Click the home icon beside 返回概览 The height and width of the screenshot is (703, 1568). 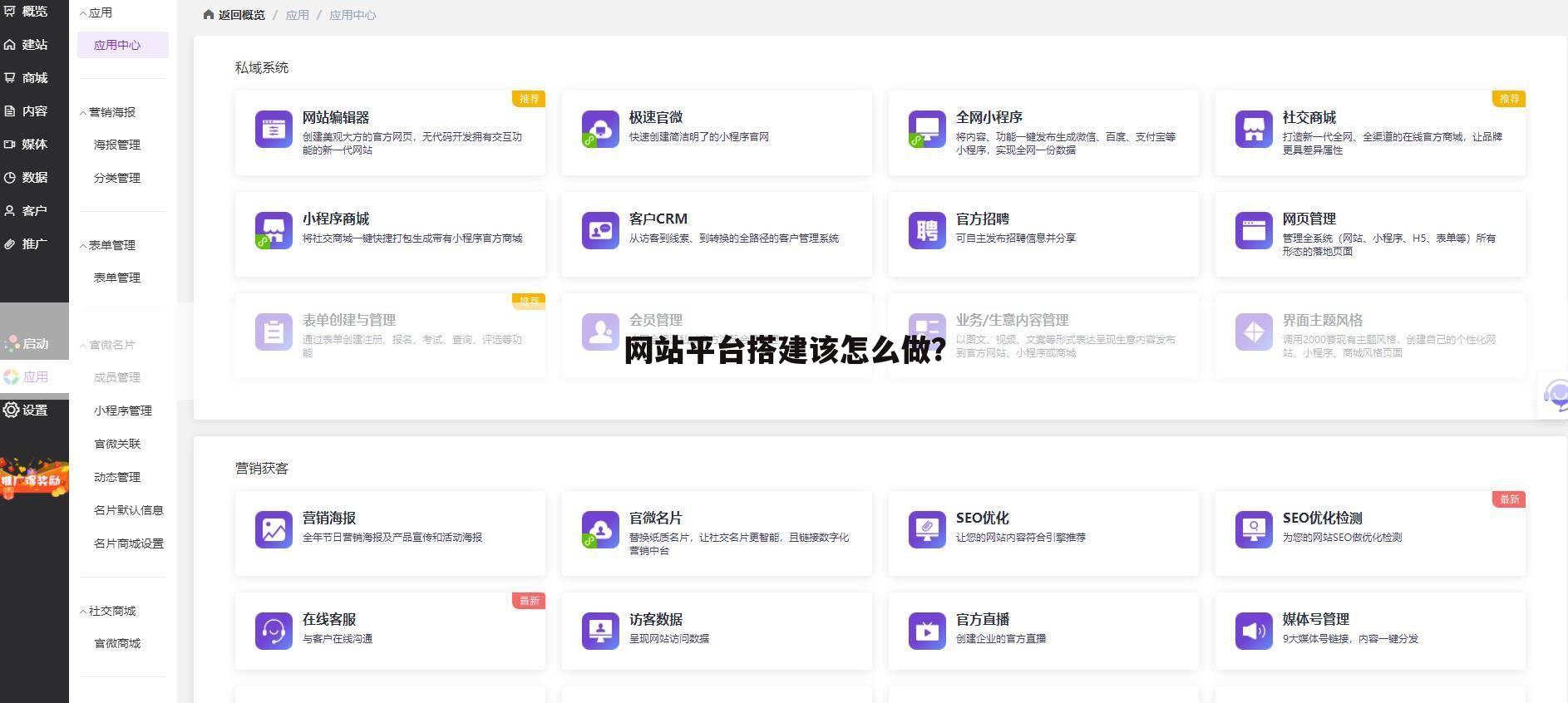coord(209,15)
